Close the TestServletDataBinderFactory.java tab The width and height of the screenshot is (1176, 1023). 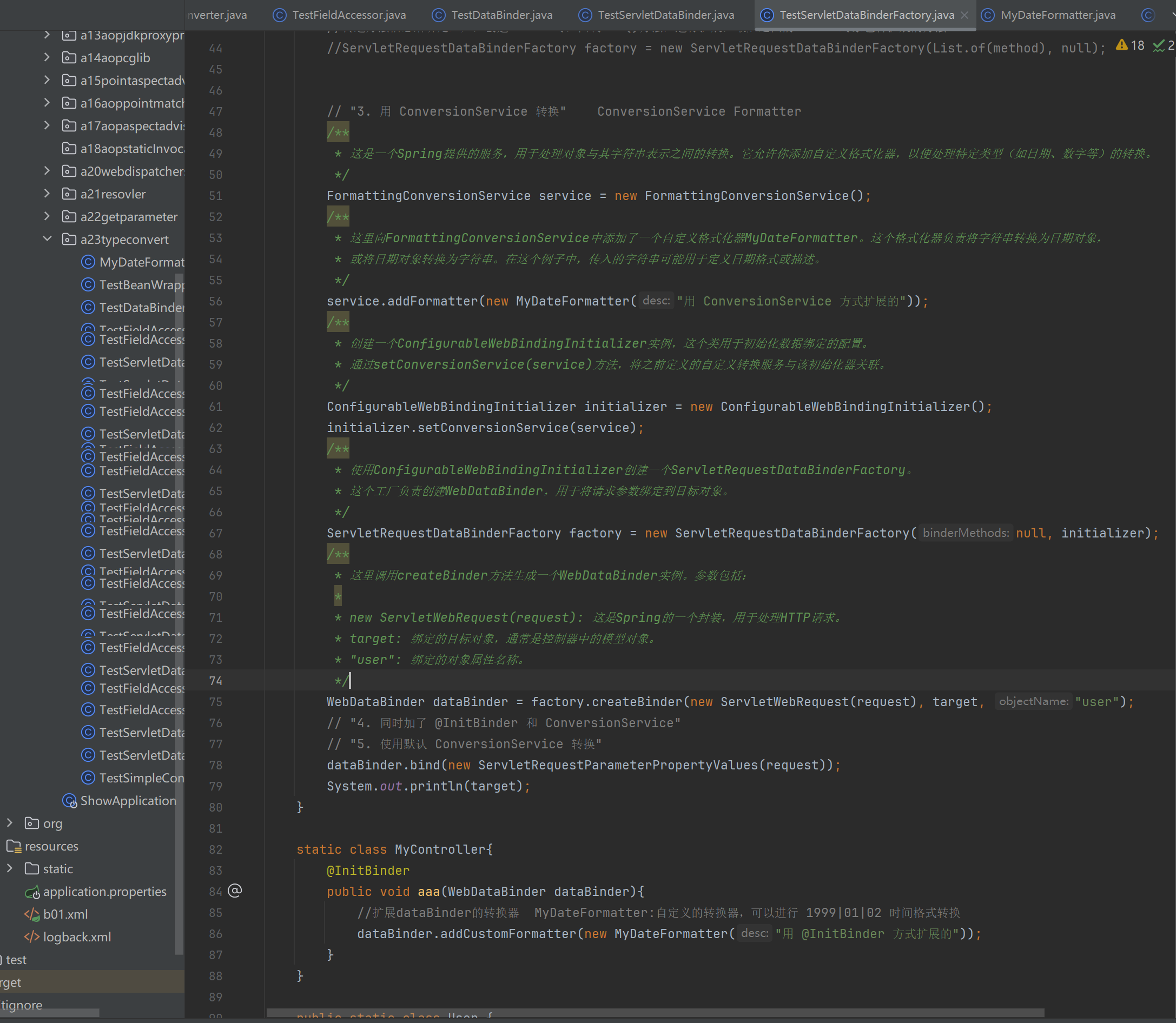tap(964, 16)
